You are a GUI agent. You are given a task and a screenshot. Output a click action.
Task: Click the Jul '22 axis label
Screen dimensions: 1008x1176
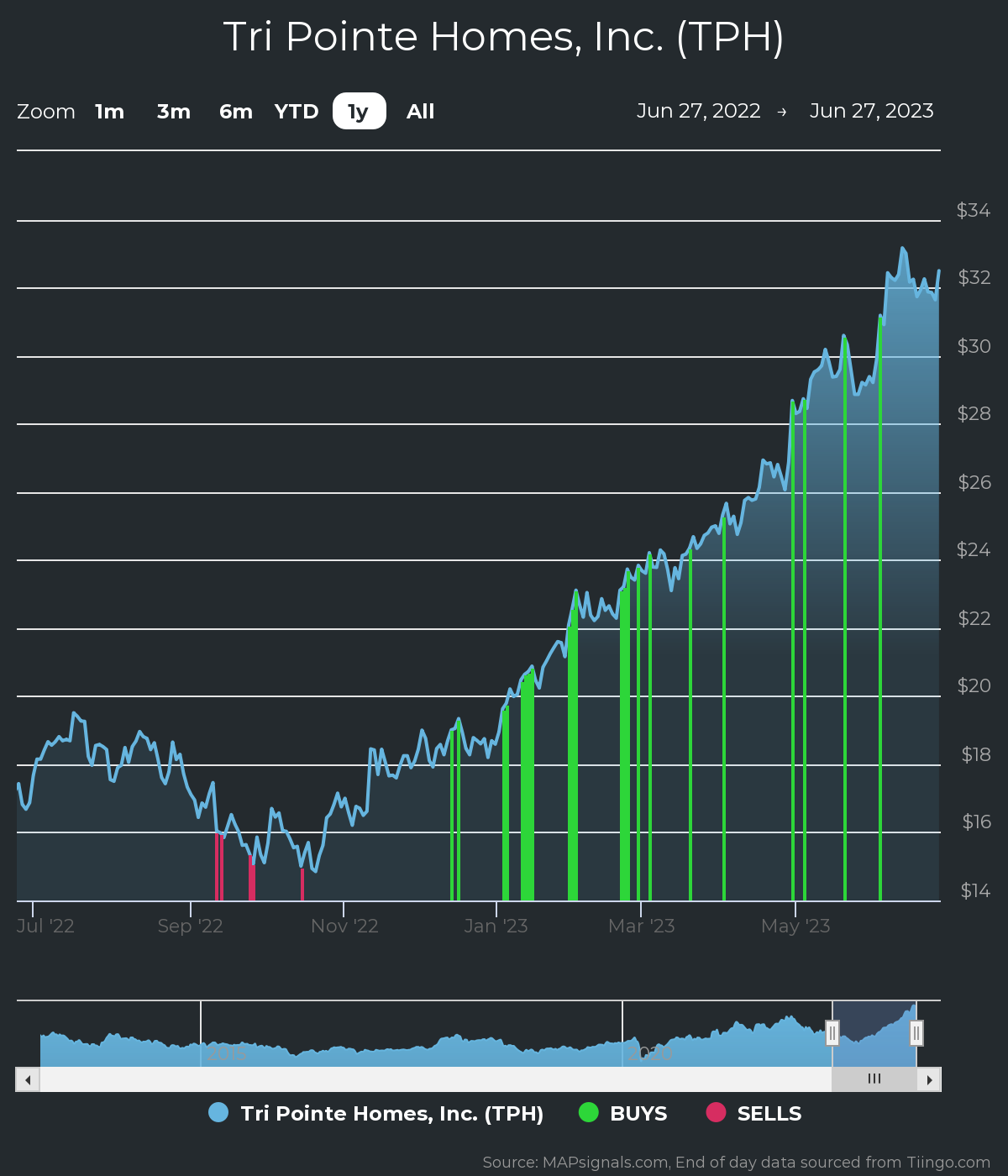click(x=45, y=926)
